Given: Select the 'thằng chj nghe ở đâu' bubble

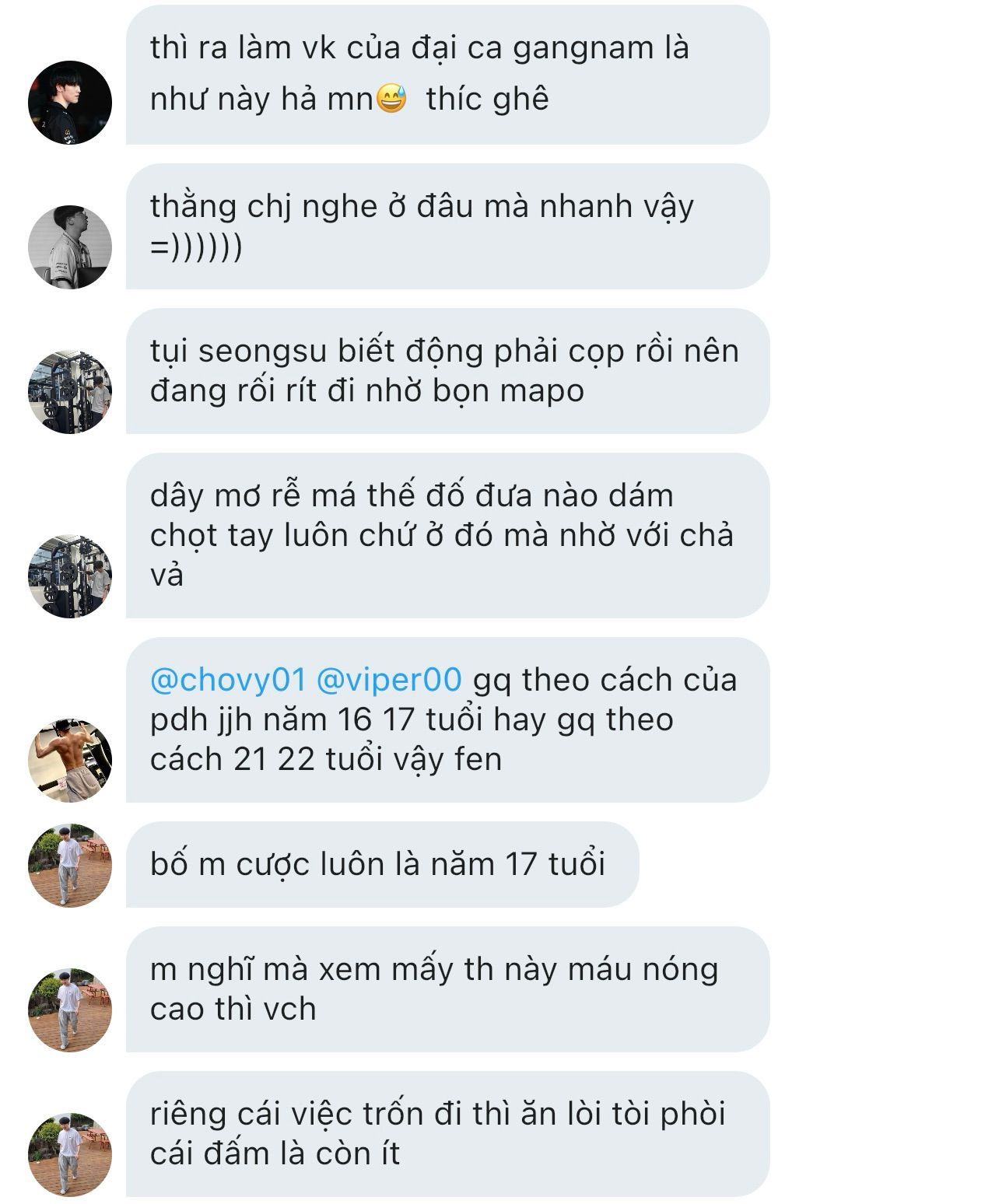Looking at the screenshot, I should 447,226.
